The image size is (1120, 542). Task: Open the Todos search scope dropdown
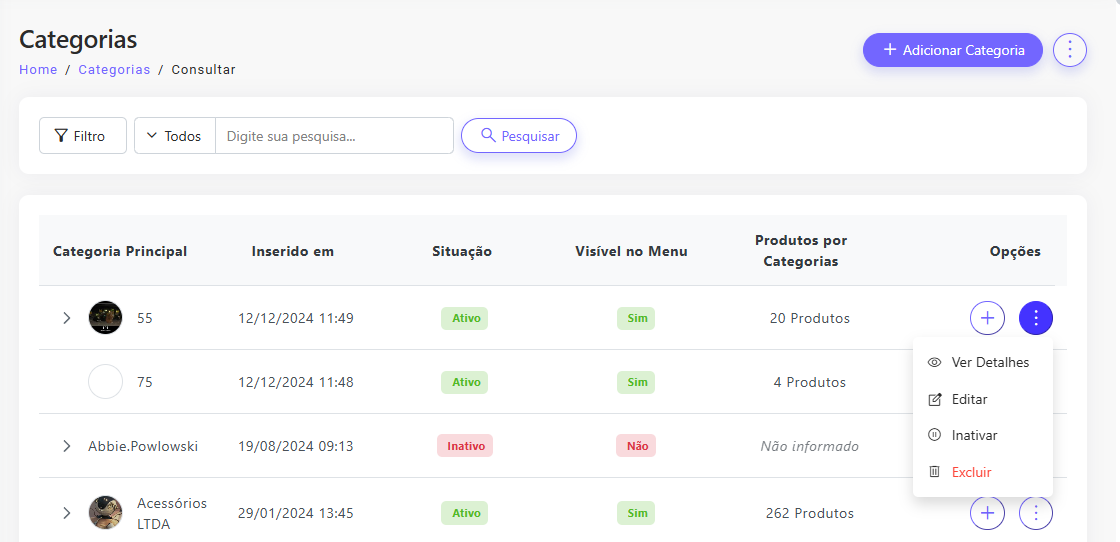click(174, 136)
